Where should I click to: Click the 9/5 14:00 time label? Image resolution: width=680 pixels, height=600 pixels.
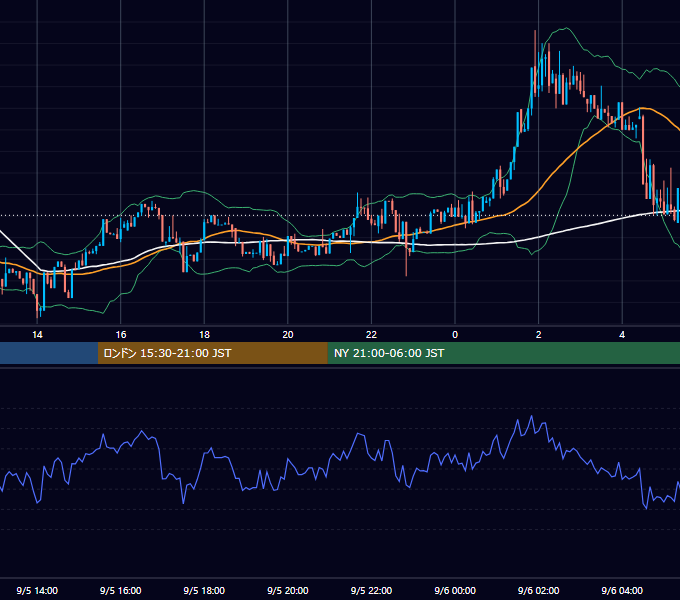[37, 590]
